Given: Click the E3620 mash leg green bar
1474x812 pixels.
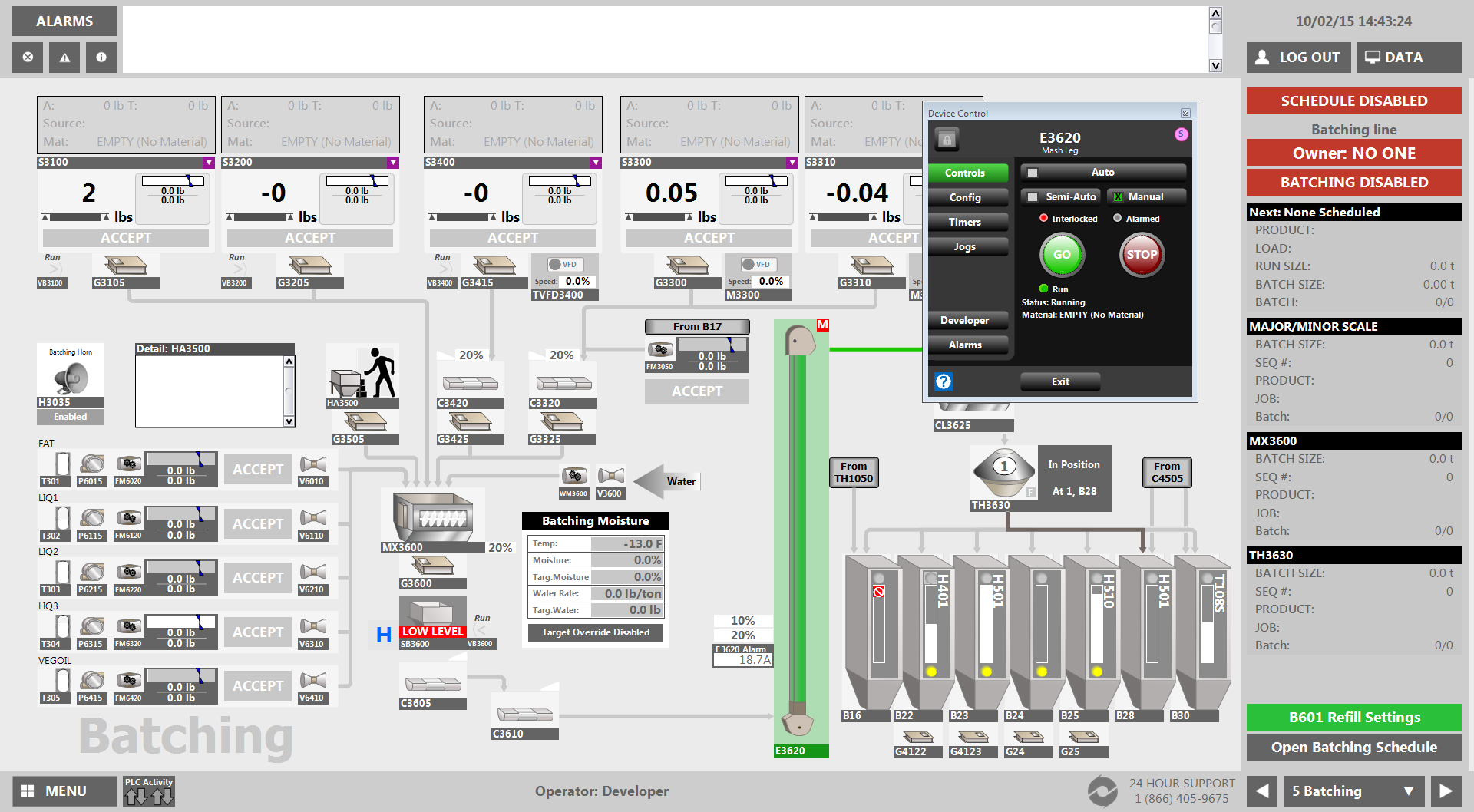Looking at the screenshot, I should (799, 530).
